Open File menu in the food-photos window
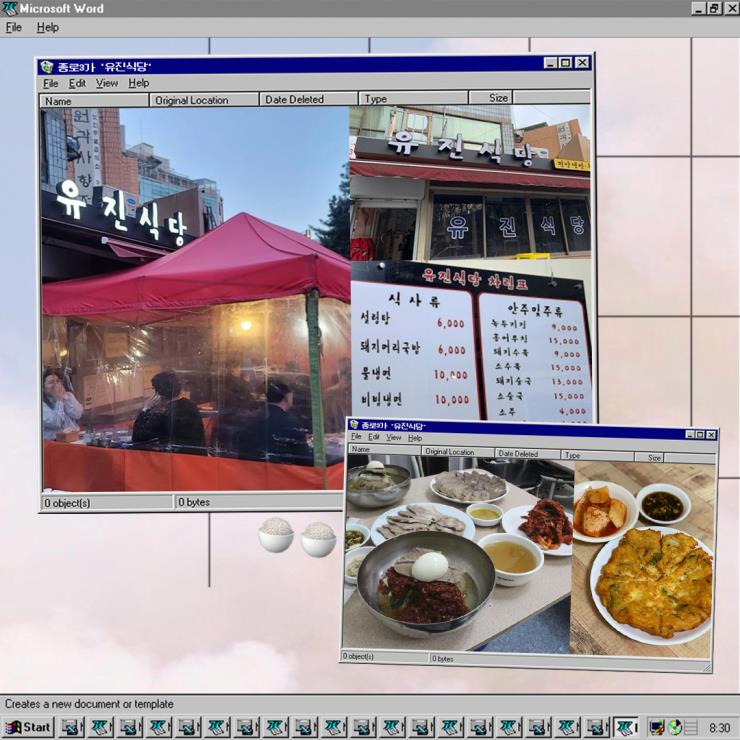This screenshot has height=740, width=740. (356, 437)
